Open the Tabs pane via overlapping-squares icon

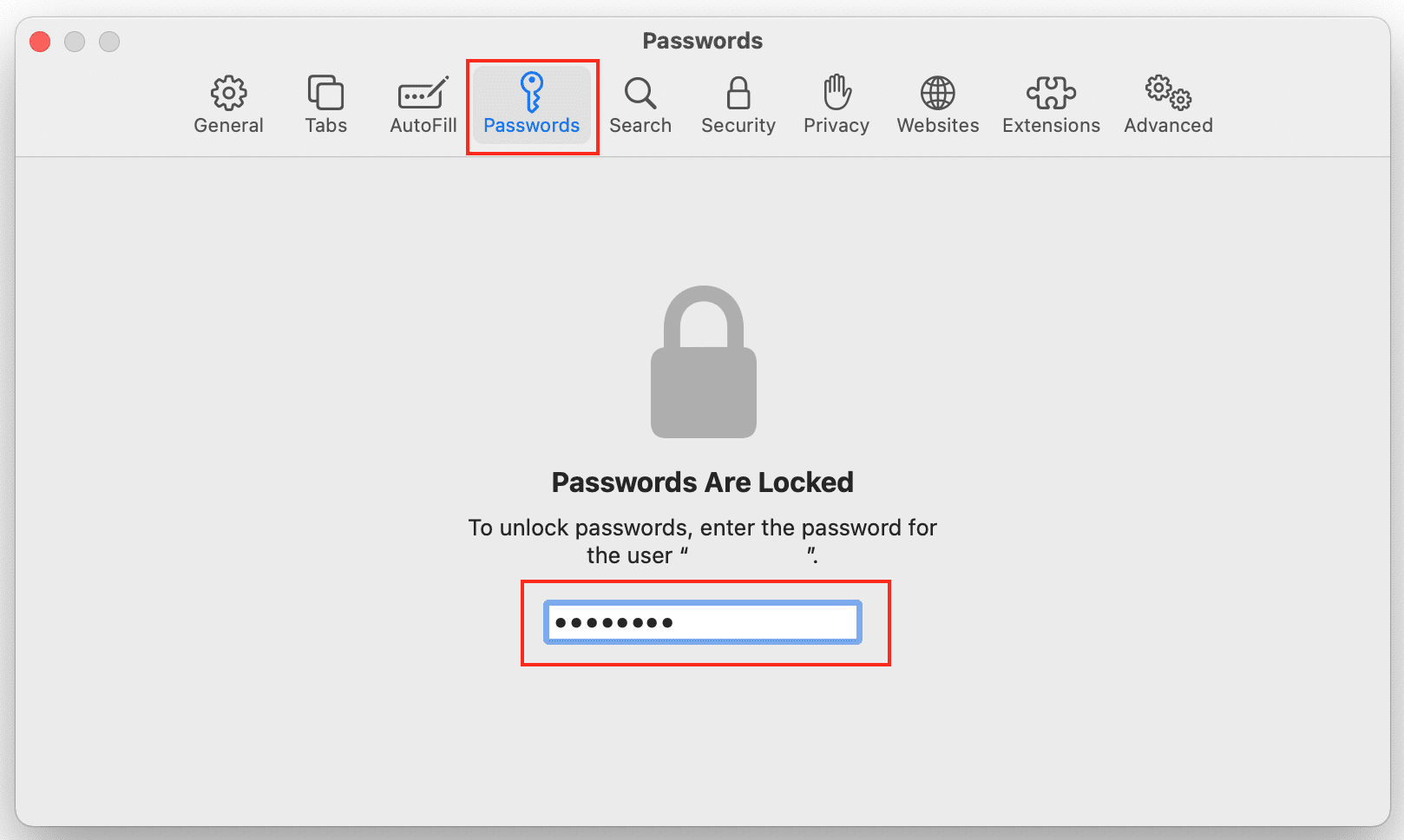tap(325, 93)
